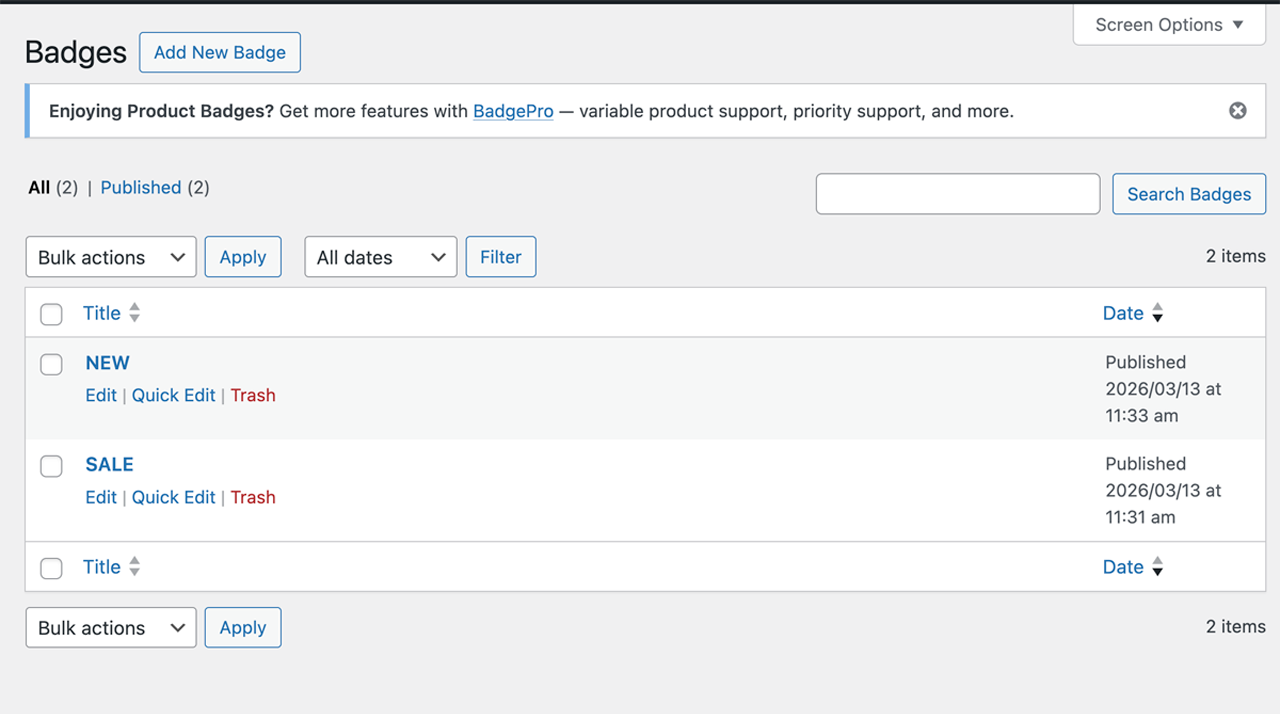Switch to the All badges view
This screenshot has width=1280, height=714.
[38, 187]
